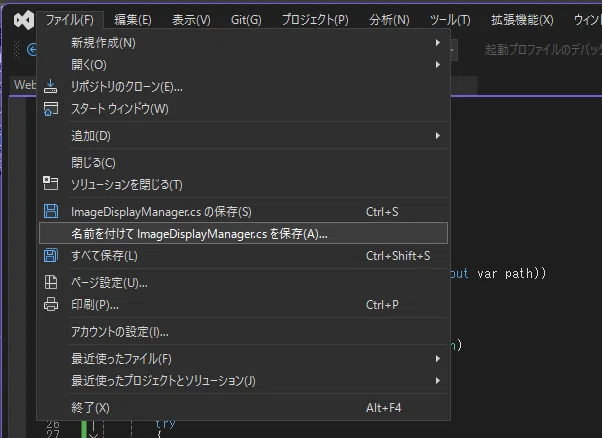Screen dimensions: 602x438
Task: Click the save floppy disk icon
Action: coord(51,212)
